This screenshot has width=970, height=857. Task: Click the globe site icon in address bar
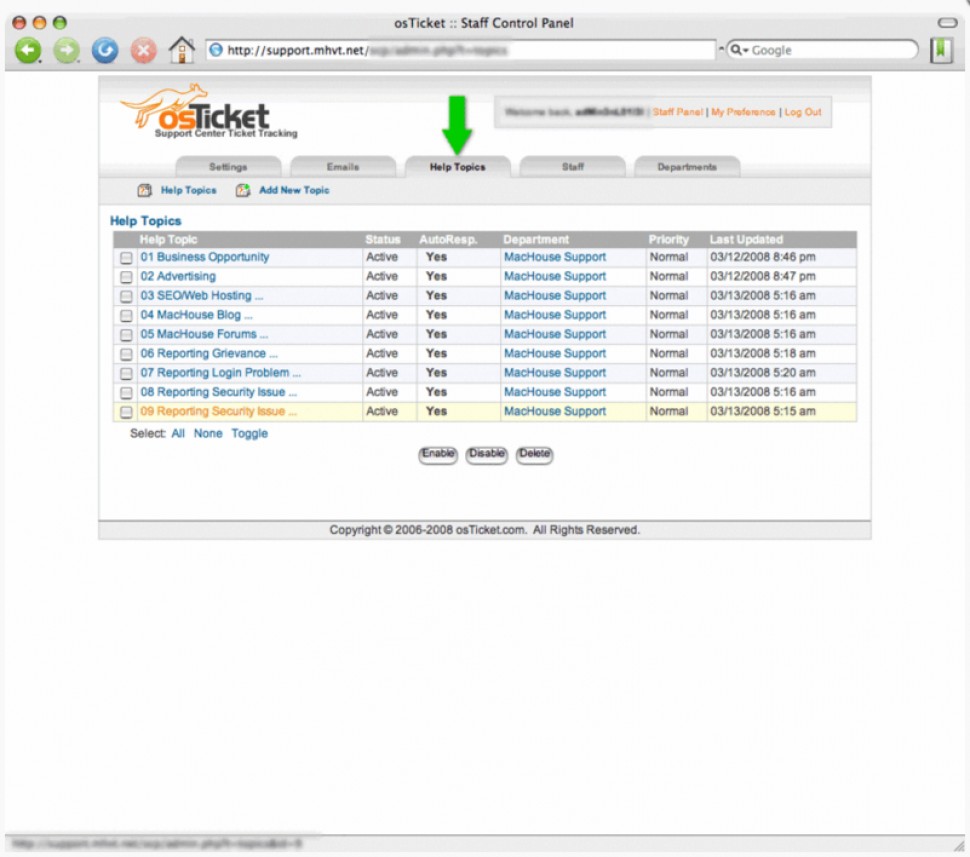point(216,50)
